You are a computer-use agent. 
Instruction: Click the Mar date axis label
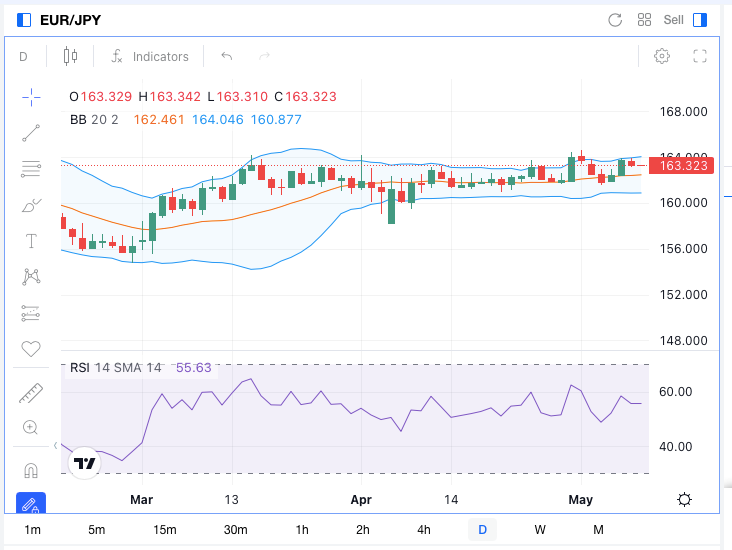tap(141, 500)
